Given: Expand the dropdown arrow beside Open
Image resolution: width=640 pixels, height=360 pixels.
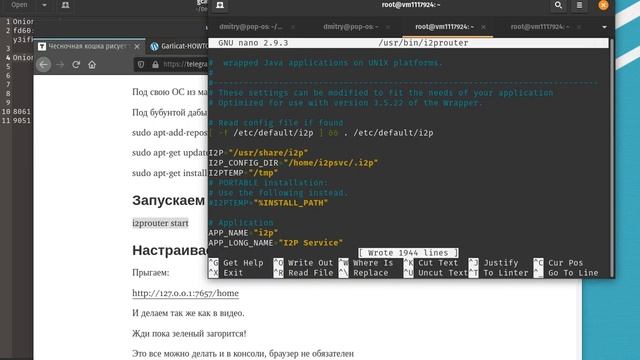Looking at the screenshot, I should 44,5.
